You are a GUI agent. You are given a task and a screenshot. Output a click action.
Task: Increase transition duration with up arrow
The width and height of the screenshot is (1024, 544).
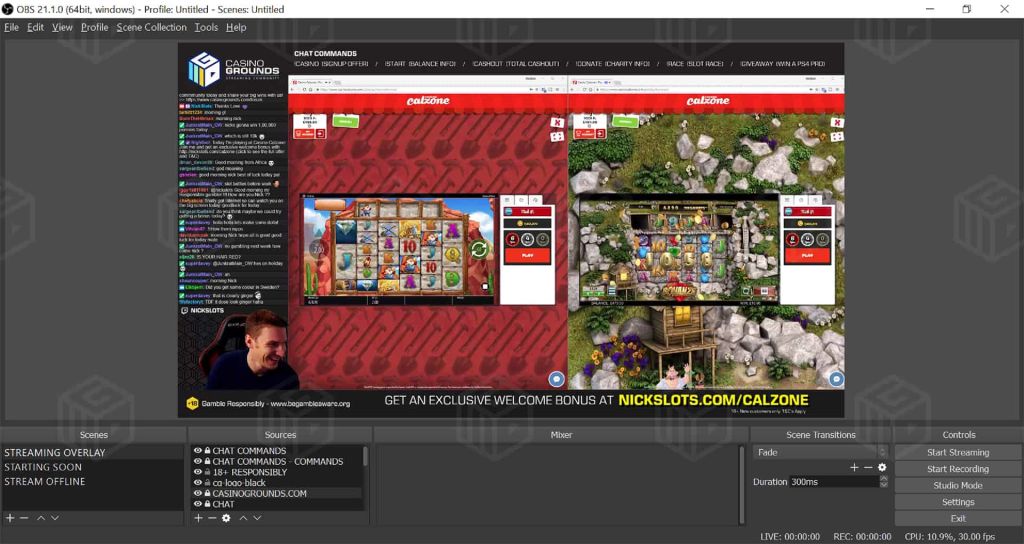pos(884,478)
